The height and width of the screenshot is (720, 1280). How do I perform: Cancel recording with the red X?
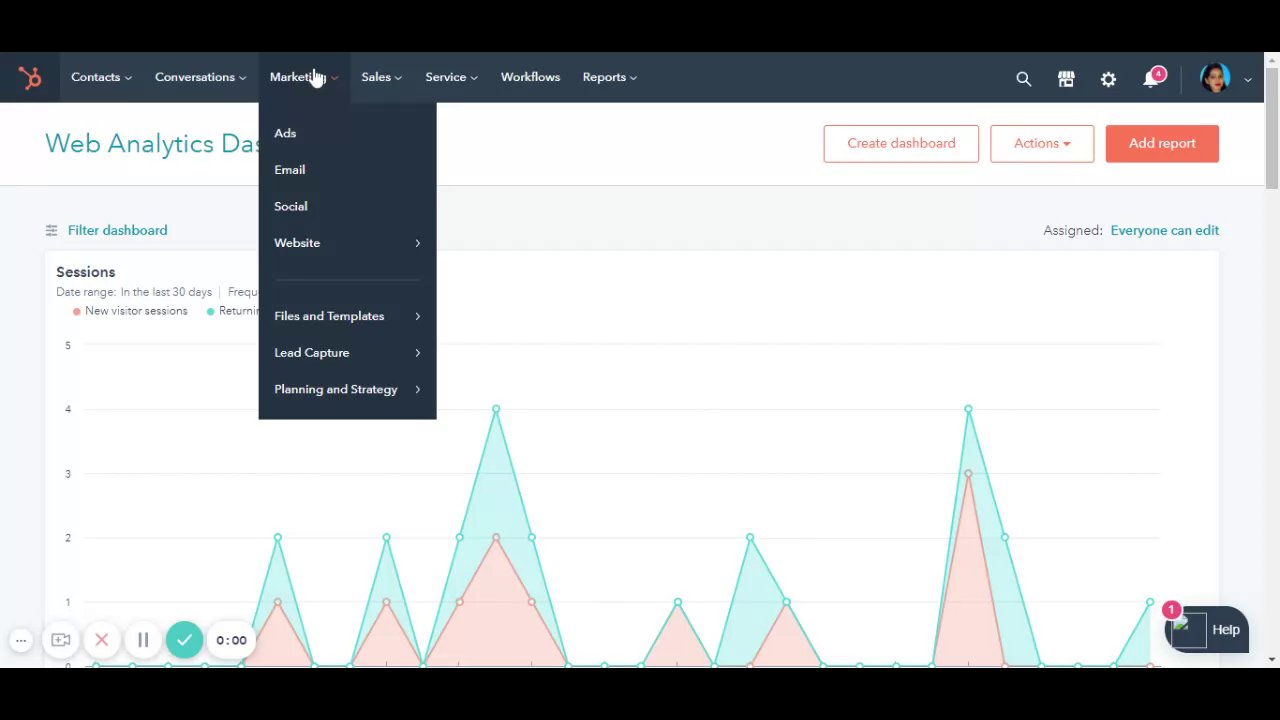click(101, 640)
